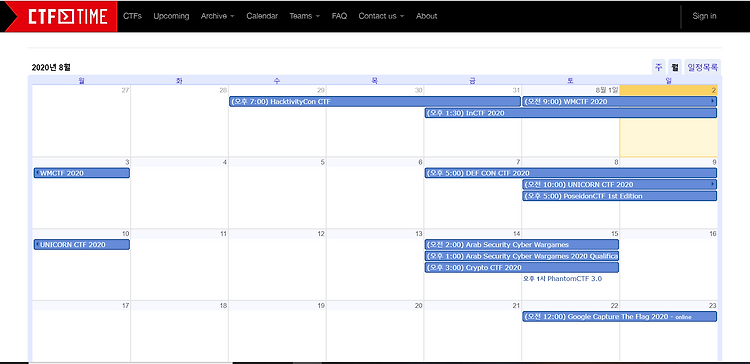Open Arab Security Cyber Wargames 2020 Qualifica event
The image size is (750, 364).
click(x=521, y=256)
